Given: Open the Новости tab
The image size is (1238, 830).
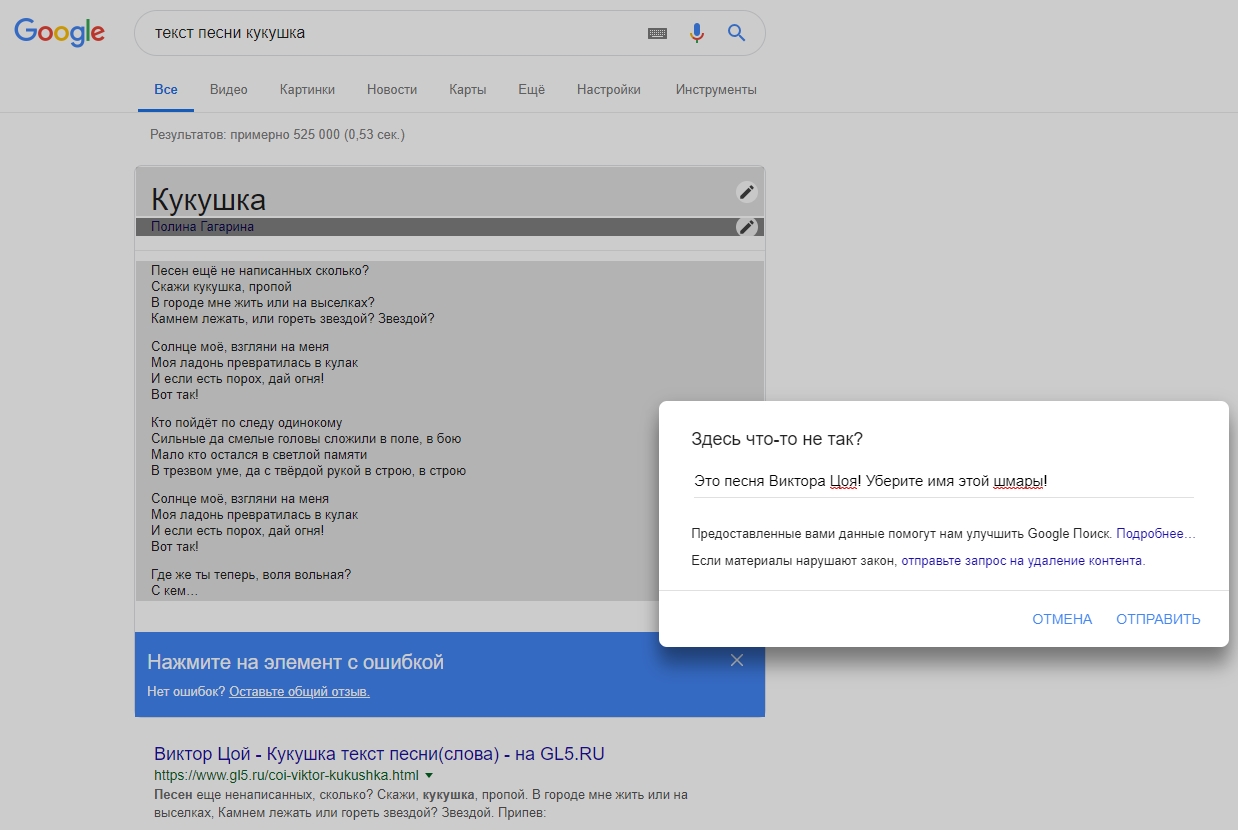Looking at the screenshot, I should (392, 89).
